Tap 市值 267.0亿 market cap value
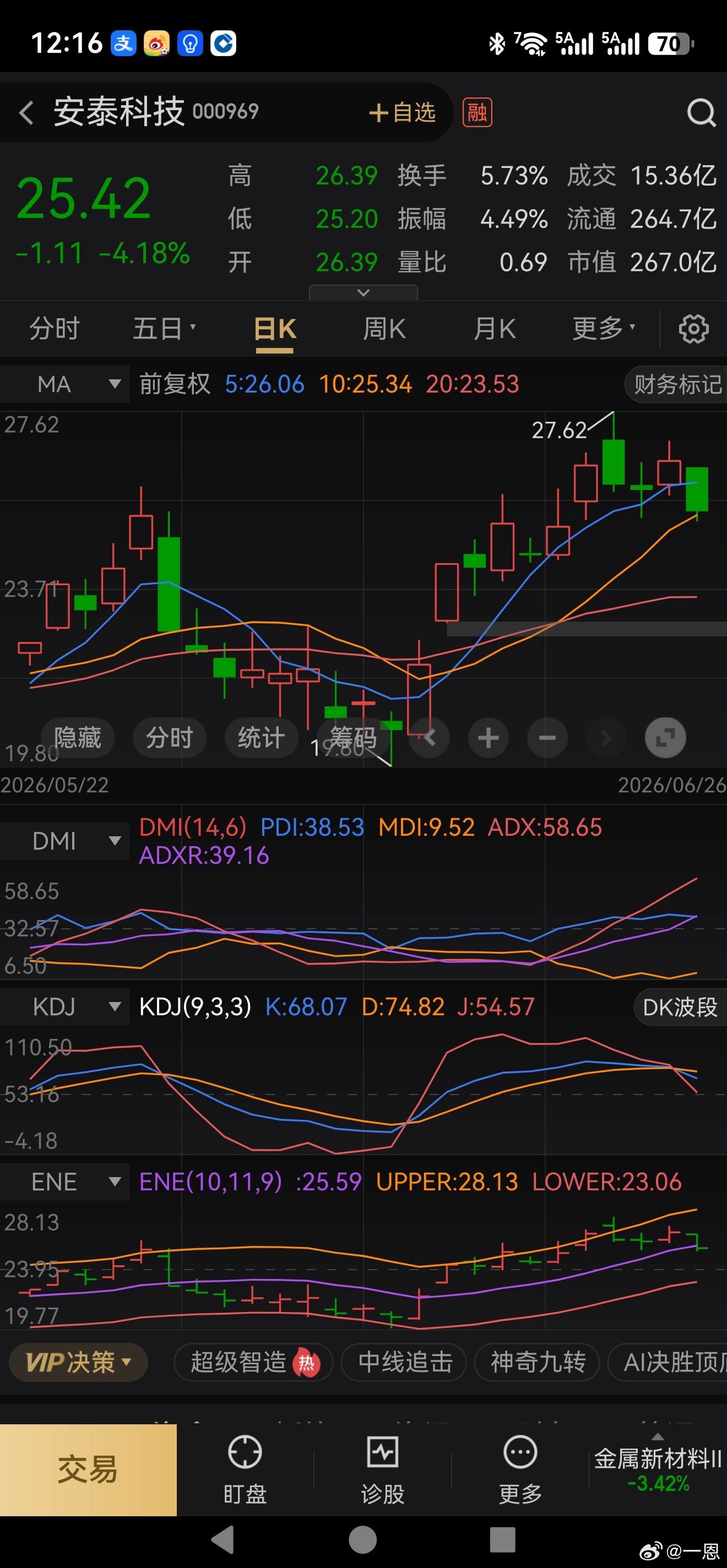Viewport: 727px width, 1568px height. point(673,263)
